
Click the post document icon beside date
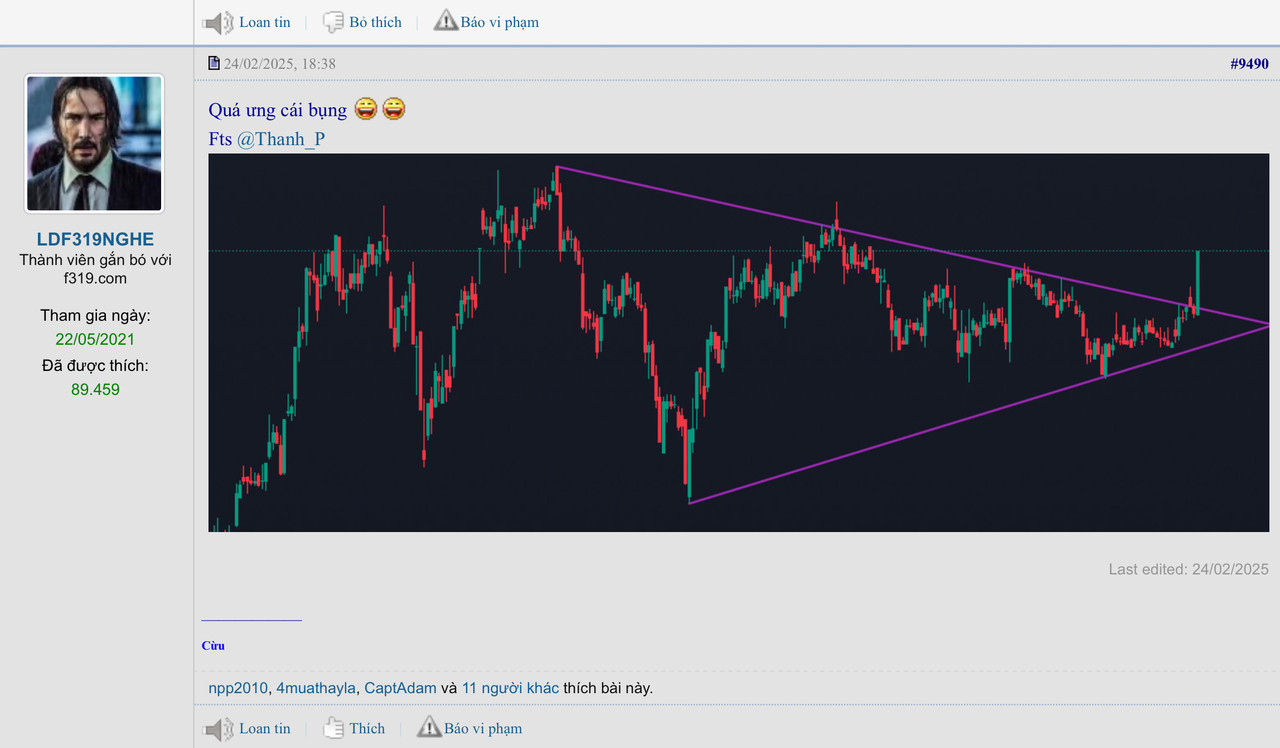point(214,63)
